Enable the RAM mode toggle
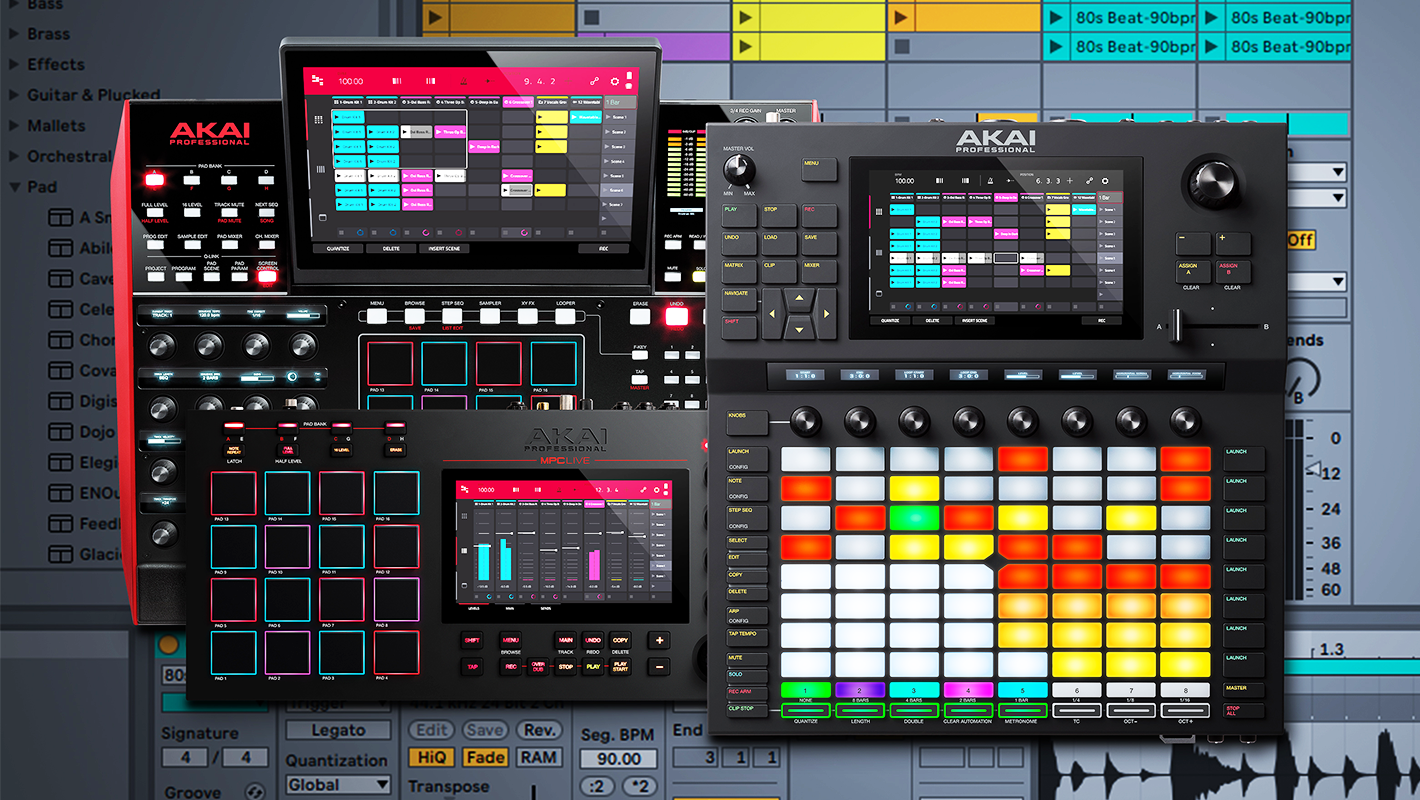The width and height of the screenshot is (1420, 800). pos(538,757)
